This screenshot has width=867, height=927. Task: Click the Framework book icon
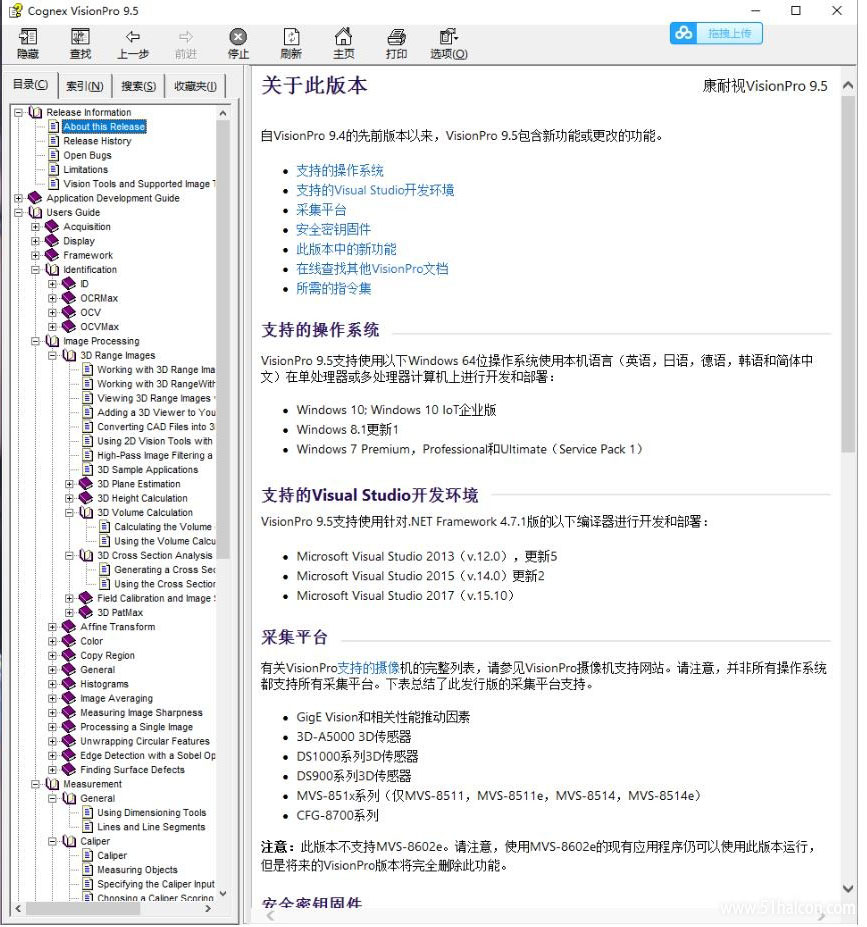pyautogui.click(x=52, y=255)
